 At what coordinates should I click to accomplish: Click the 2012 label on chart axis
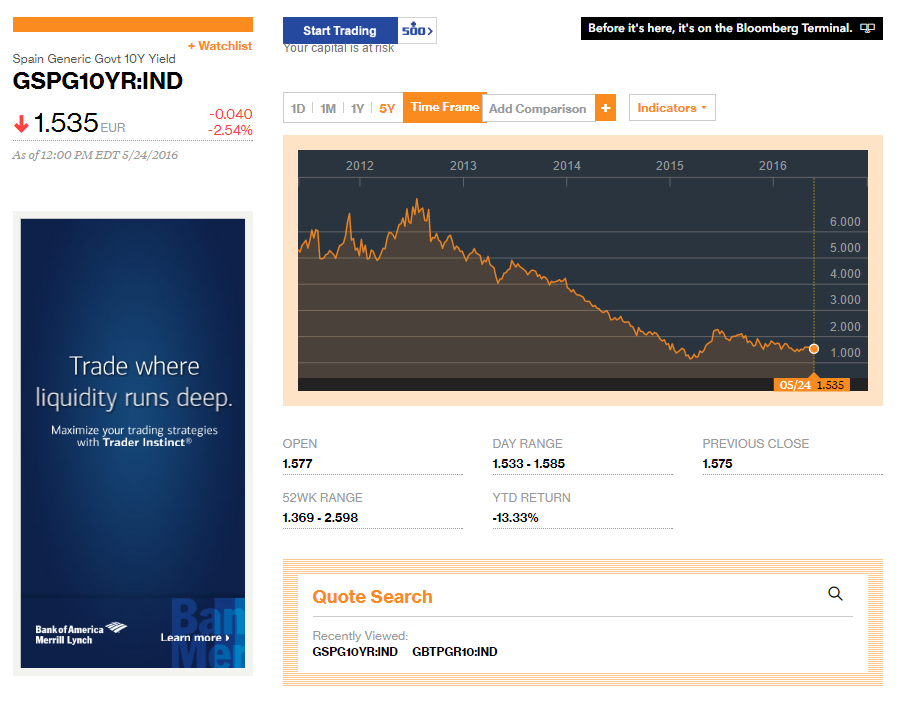tap(360, 166)
